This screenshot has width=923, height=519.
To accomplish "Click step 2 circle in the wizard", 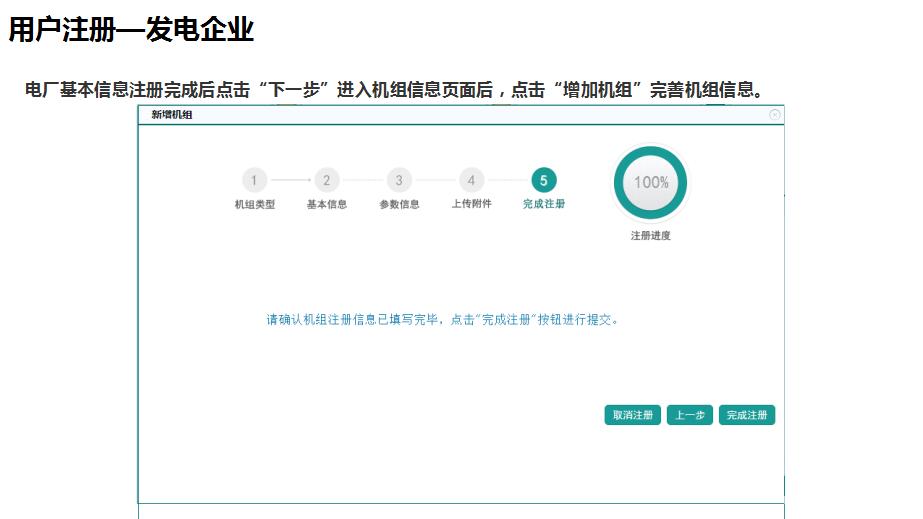I will coord(326,180).
